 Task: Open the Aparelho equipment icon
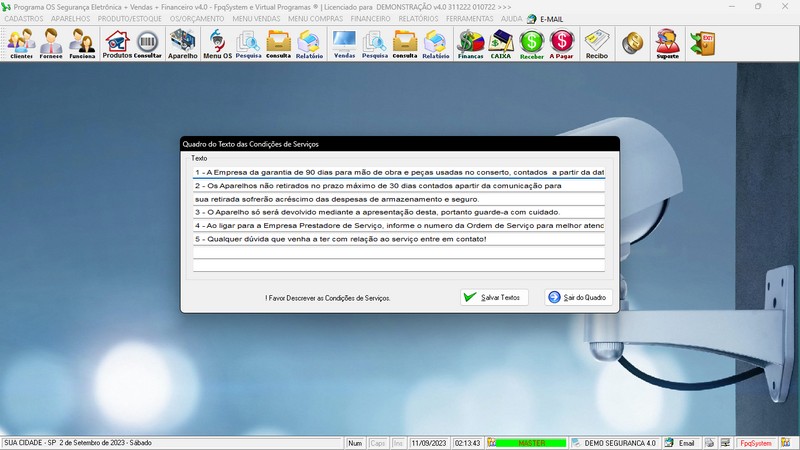(183, 43)
